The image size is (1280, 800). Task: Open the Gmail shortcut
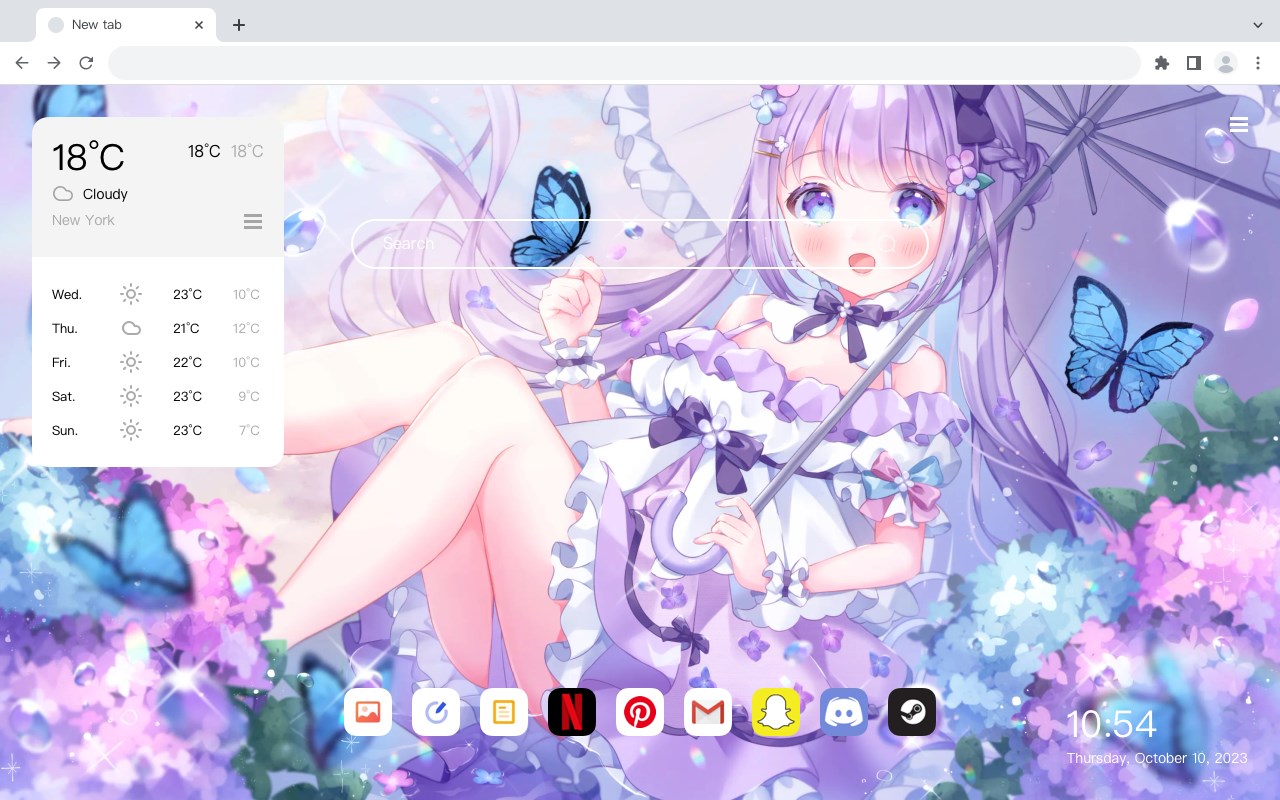click(x=708, y=712)
